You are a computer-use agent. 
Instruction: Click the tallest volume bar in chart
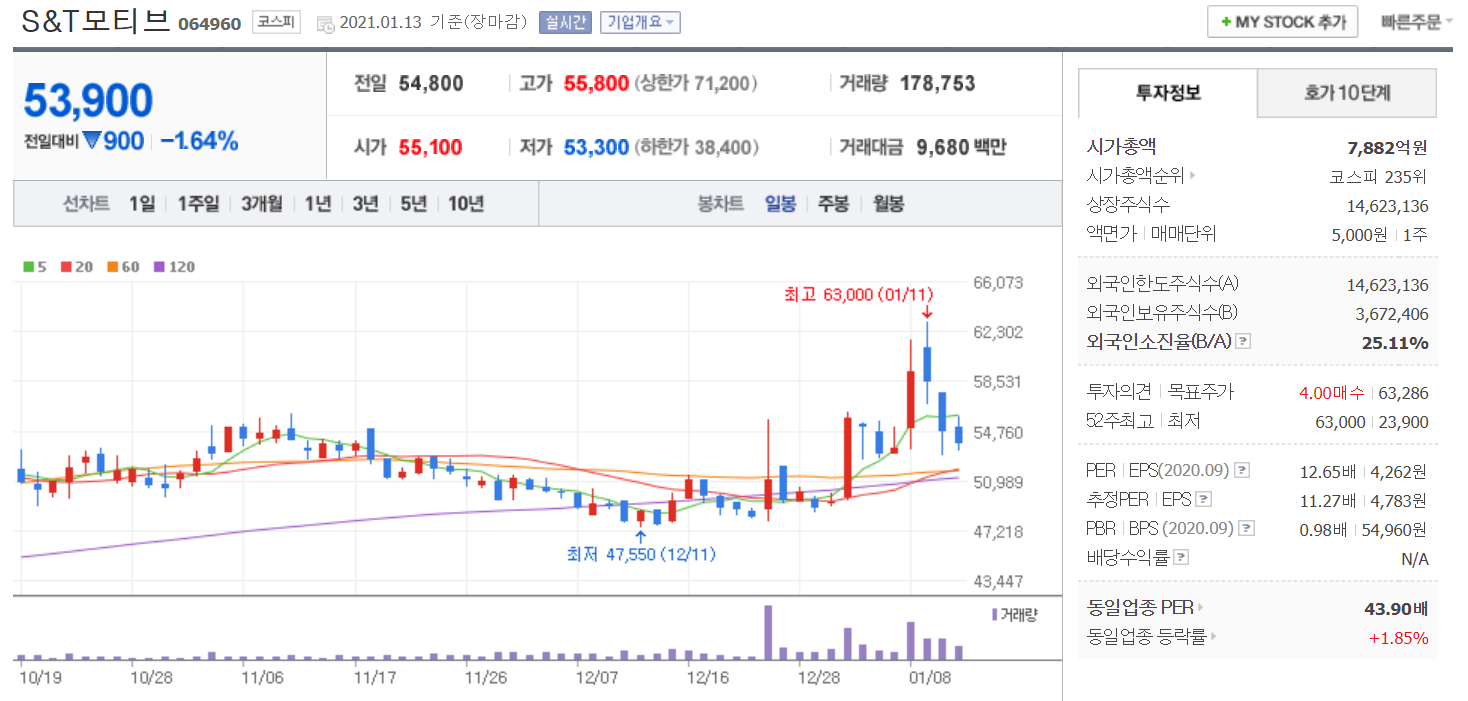point(768,632)
